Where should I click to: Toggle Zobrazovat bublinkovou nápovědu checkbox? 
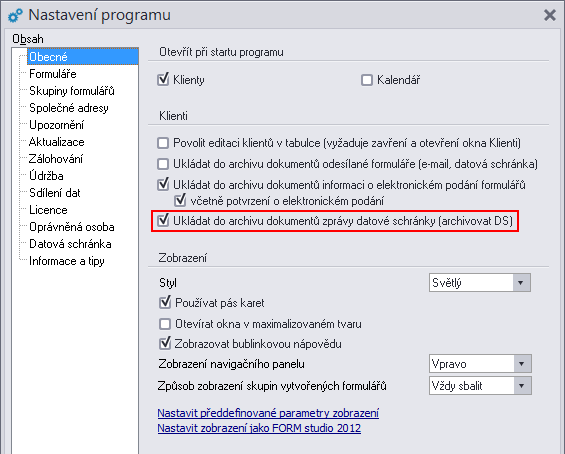[165, 343]
